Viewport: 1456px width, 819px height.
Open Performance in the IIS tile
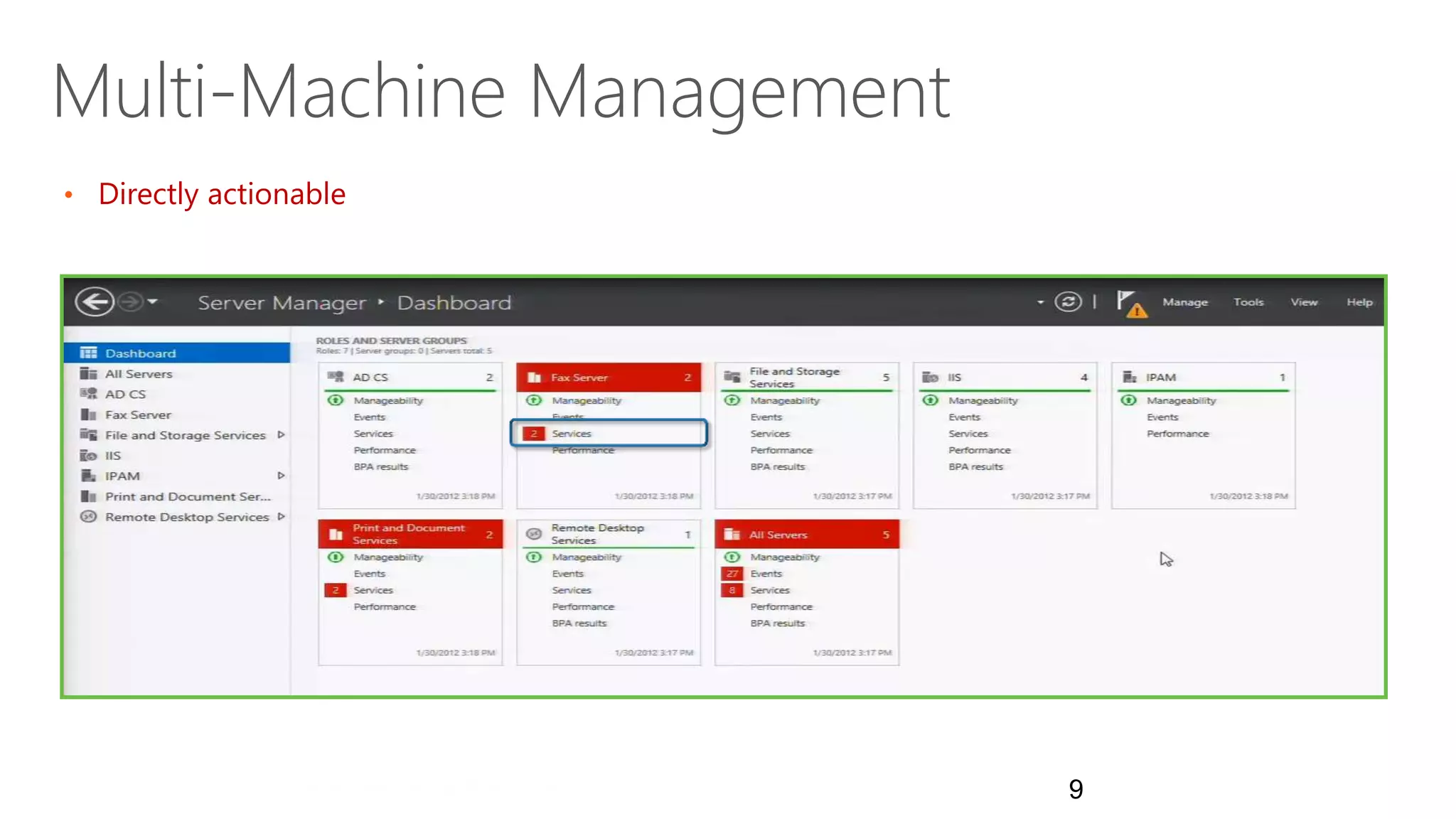pos(980,450)
